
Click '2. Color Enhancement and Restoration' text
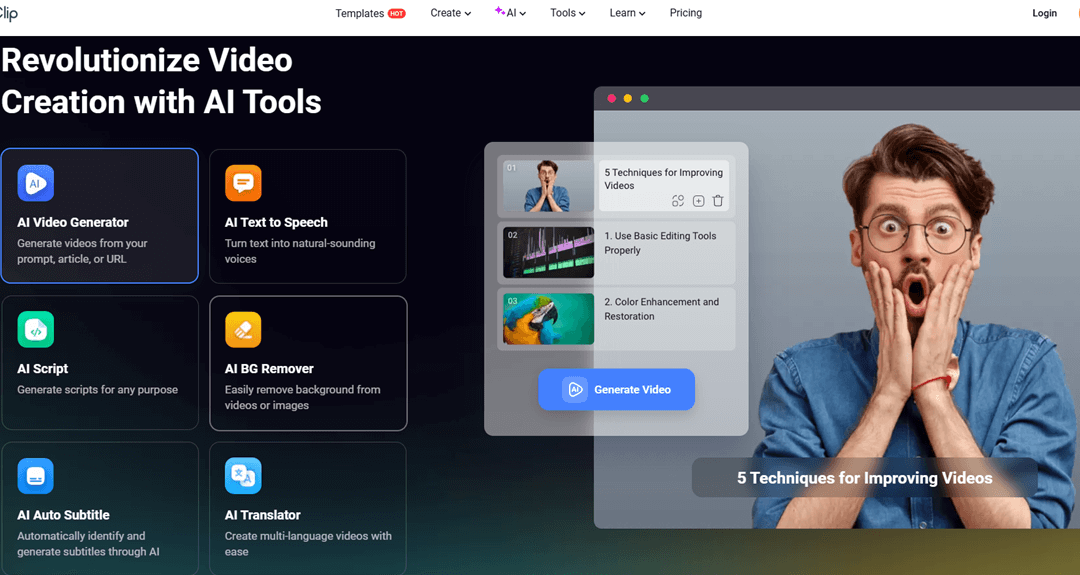(x=662, y=309)
